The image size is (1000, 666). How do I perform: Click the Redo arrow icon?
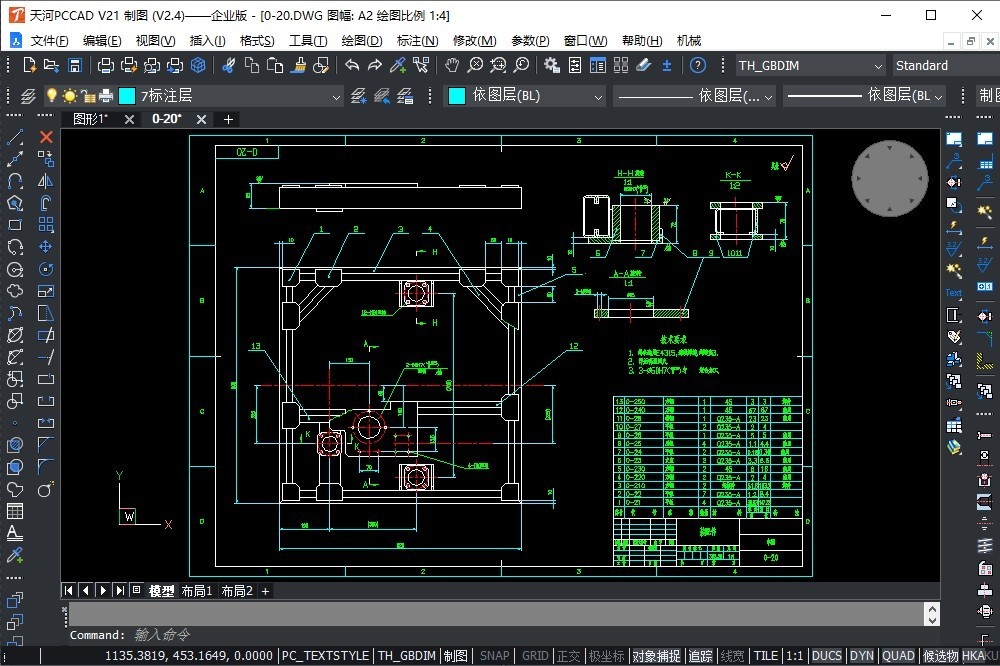375,65
